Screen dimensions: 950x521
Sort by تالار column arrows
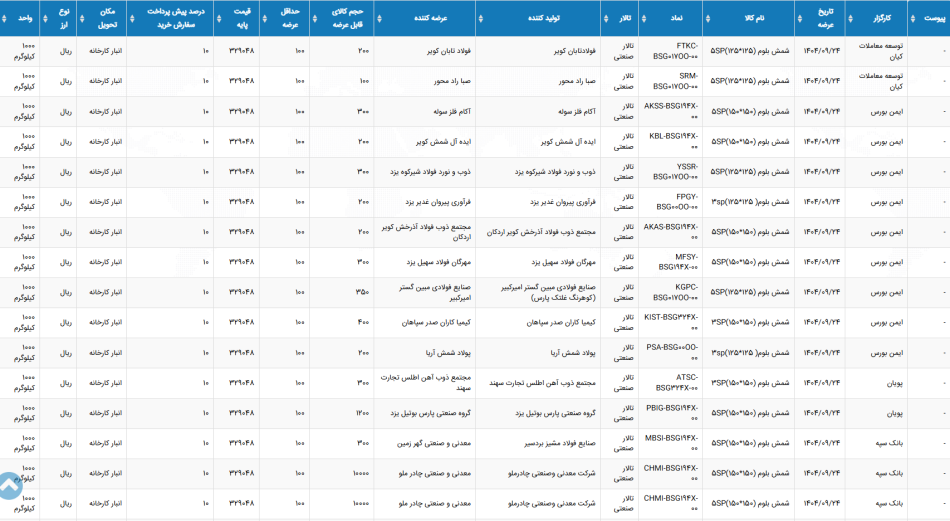click(x=606, y=18)
